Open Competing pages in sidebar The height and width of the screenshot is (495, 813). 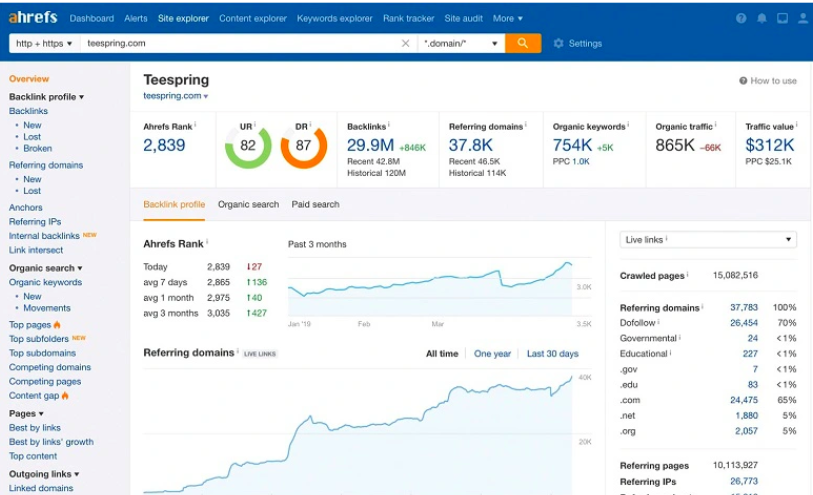coord(45,381)
